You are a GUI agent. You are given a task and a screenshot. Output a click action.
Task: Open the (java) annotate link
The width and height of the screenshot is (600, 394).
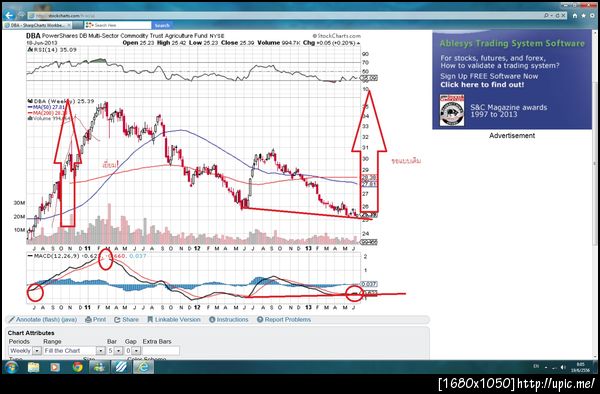click(70, 319)
